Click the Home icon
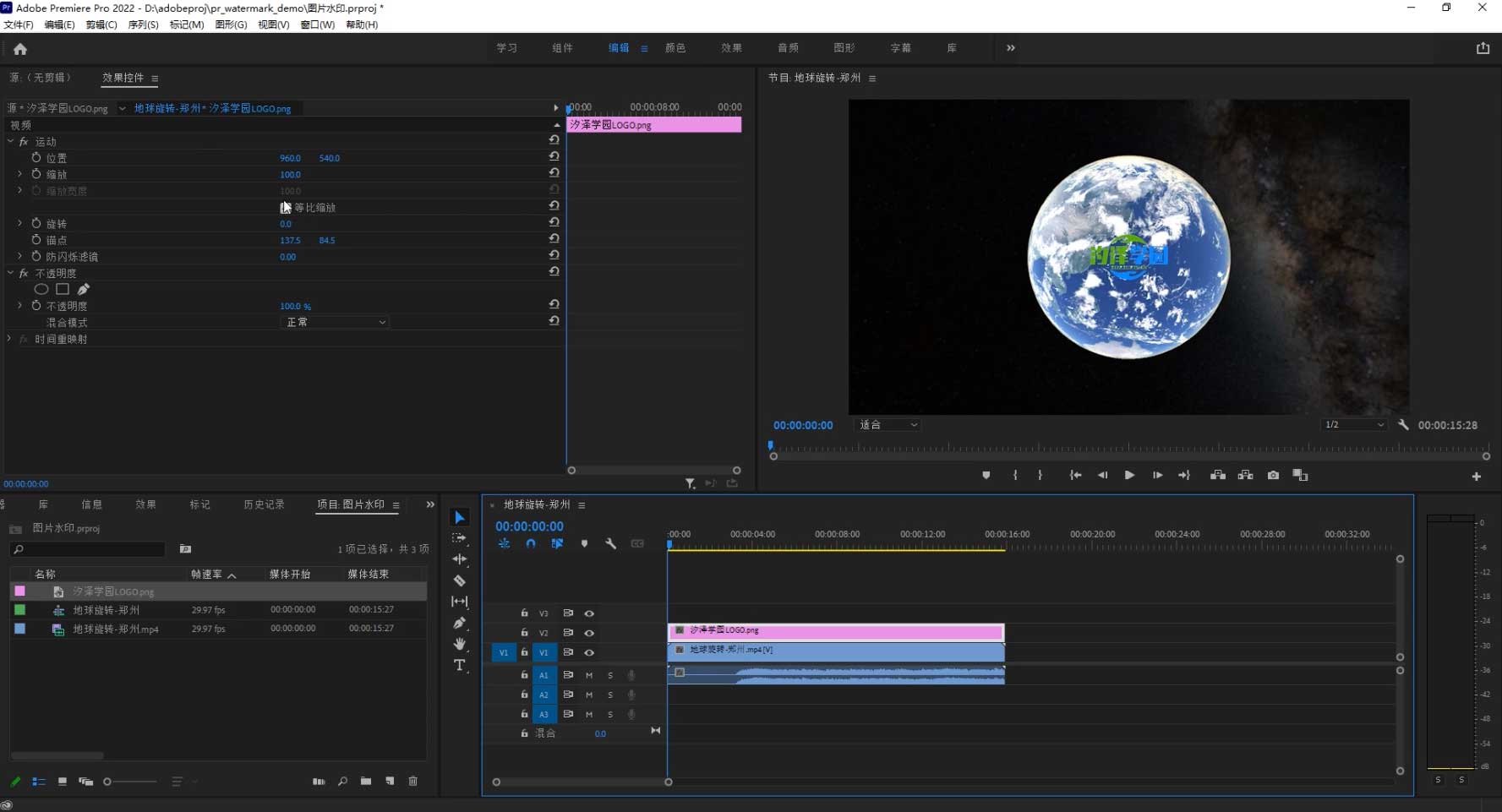1502x812 pixels. [20, 49]
